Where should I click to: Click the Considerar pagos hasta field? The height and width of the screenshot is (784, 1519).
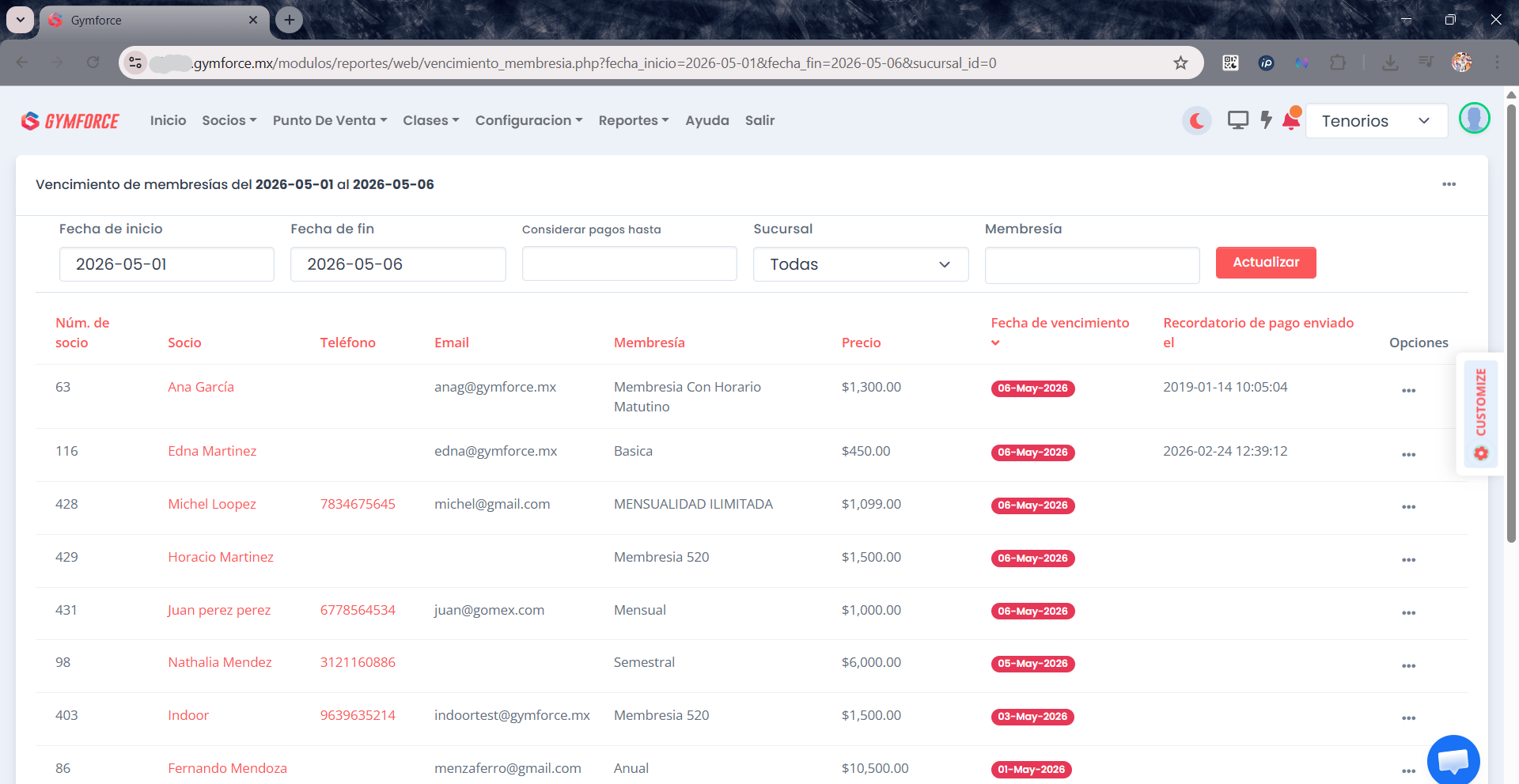point(630,263)
